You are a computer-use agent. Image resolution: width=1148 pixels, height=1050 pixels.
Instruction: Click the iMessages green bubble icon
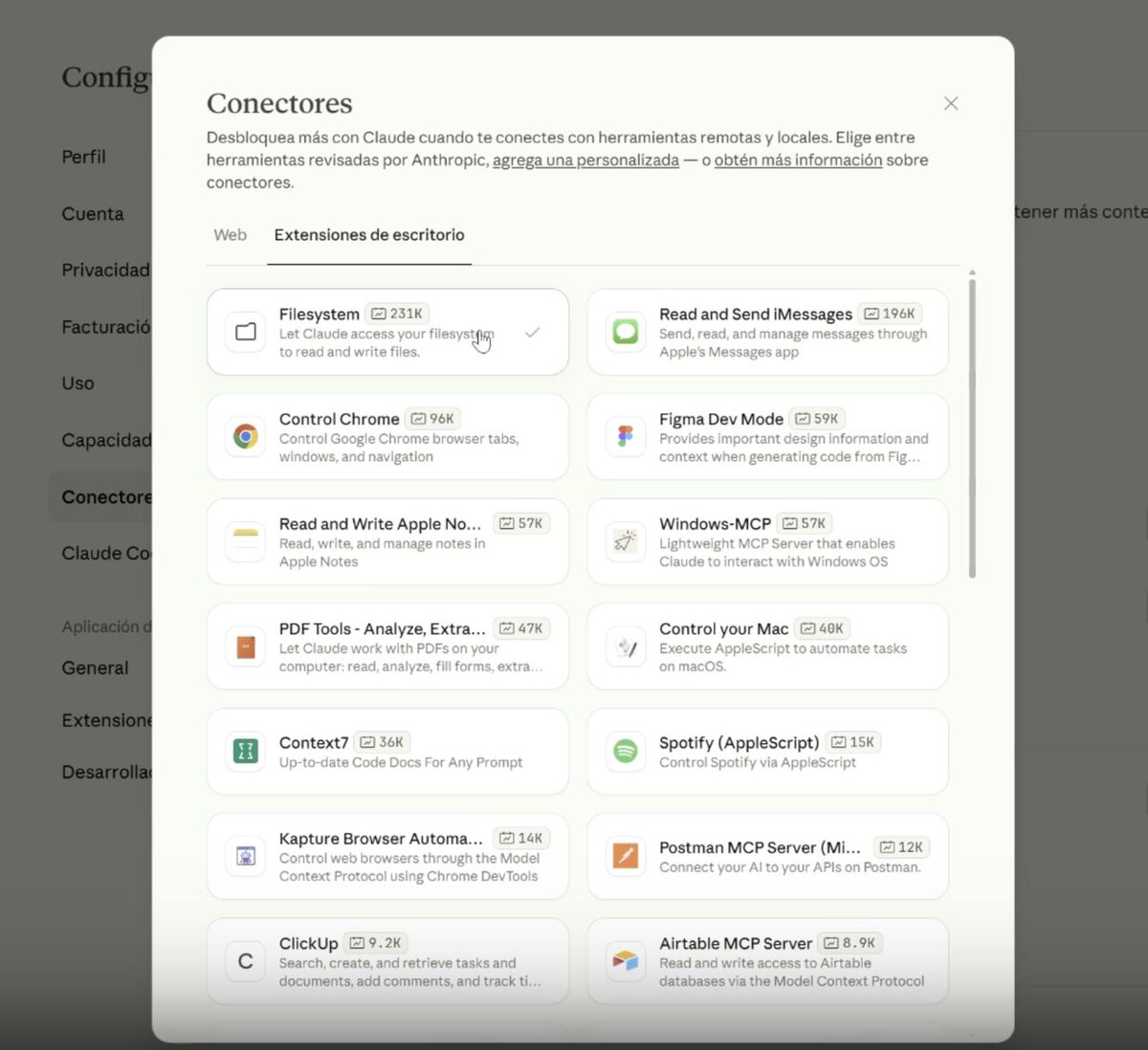[x=626, y=332]
